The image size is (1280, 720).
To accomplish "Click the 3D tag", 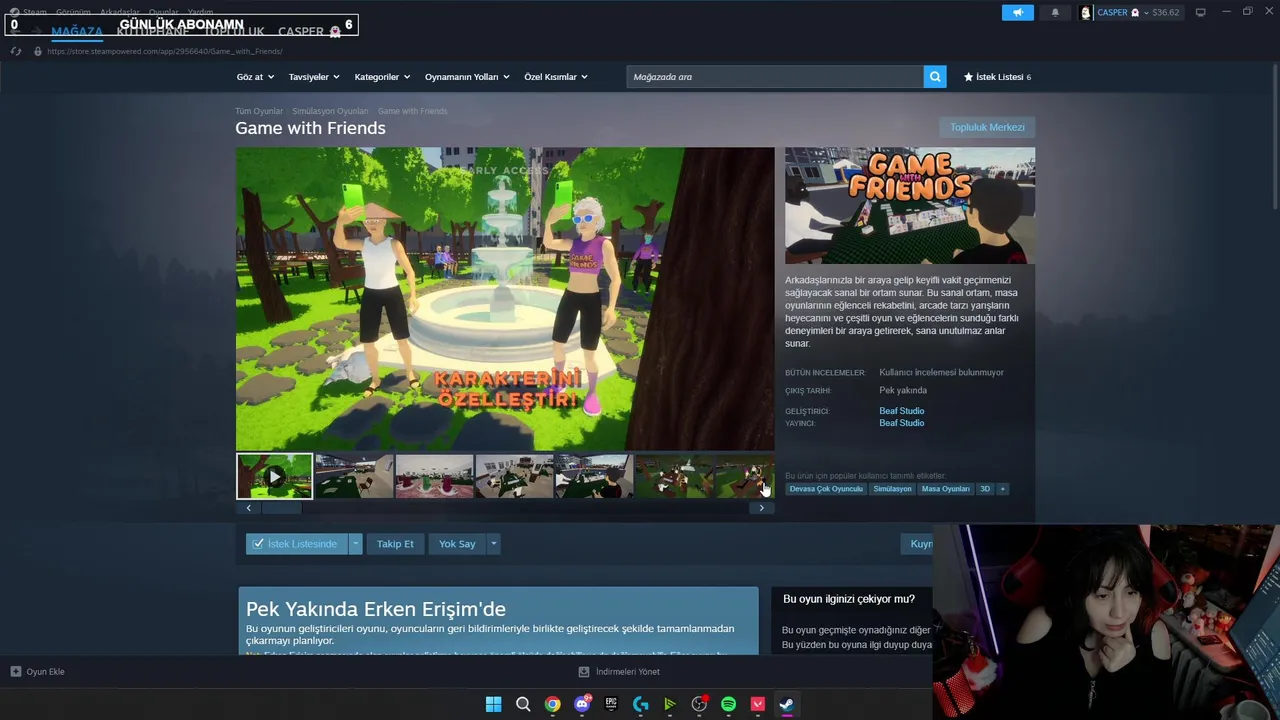I will click(985, 489).
